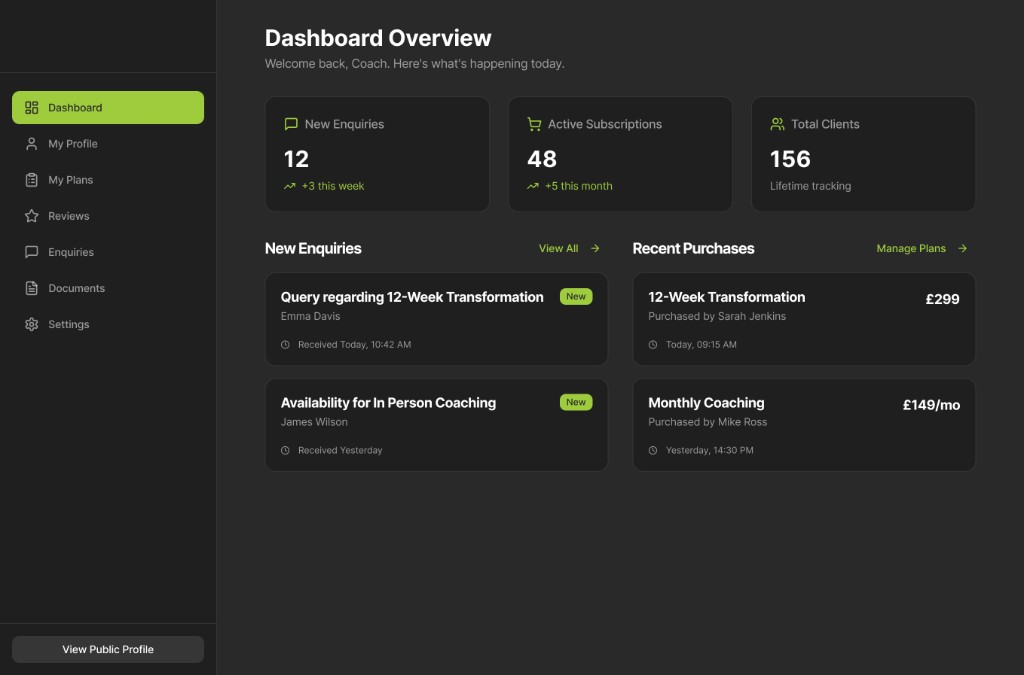Click the Dashboard Overview heading
This screenshot has height=675, width=1024.
[x=378, y=38]
